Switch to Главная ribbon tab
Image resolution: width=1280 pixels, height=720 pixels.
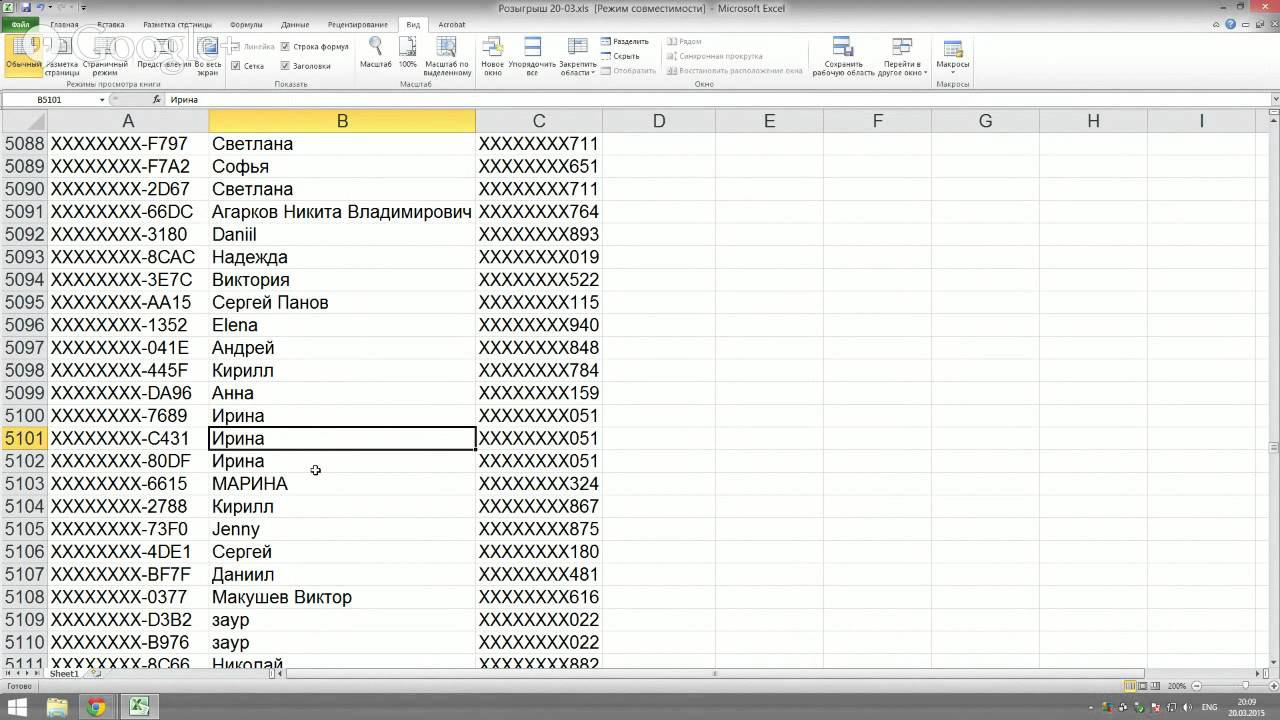64,24
